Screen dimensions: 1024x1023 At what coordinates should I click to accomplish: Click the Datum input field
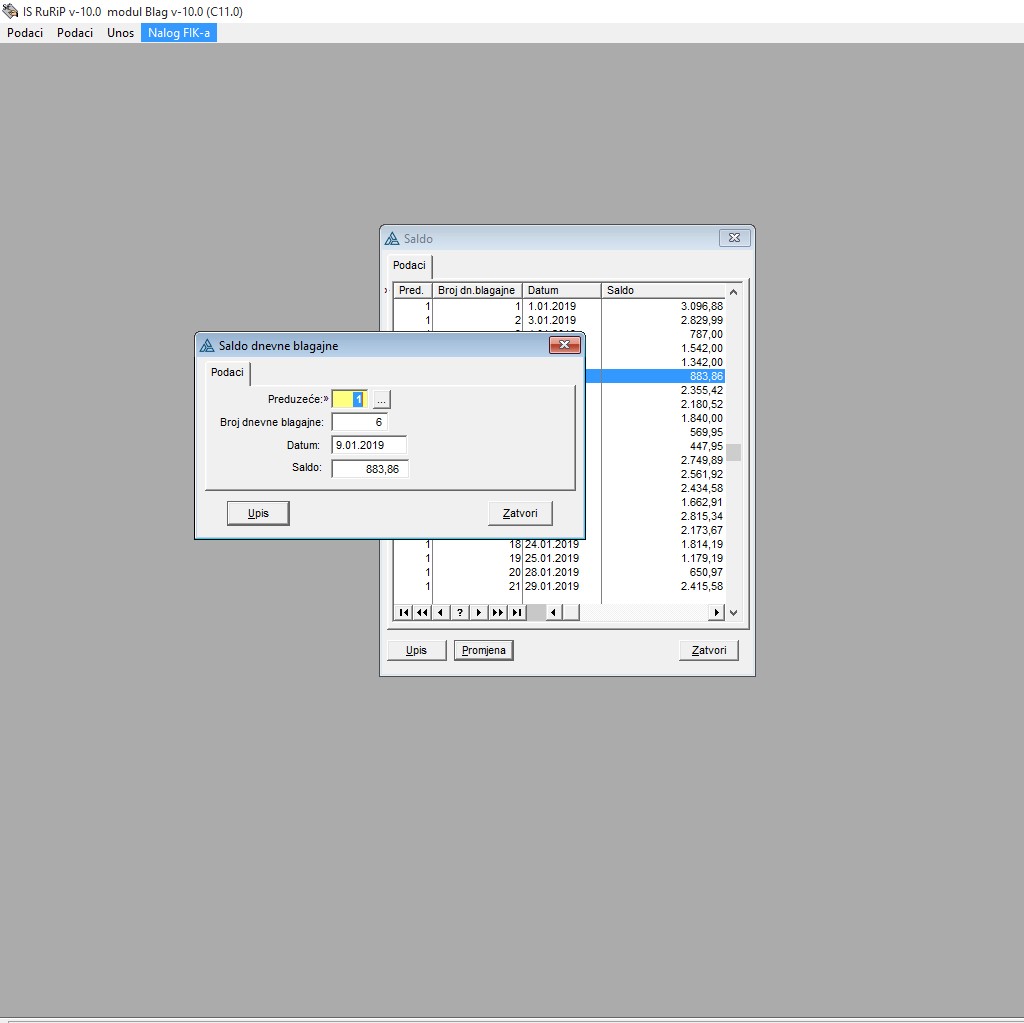(369, 445)
